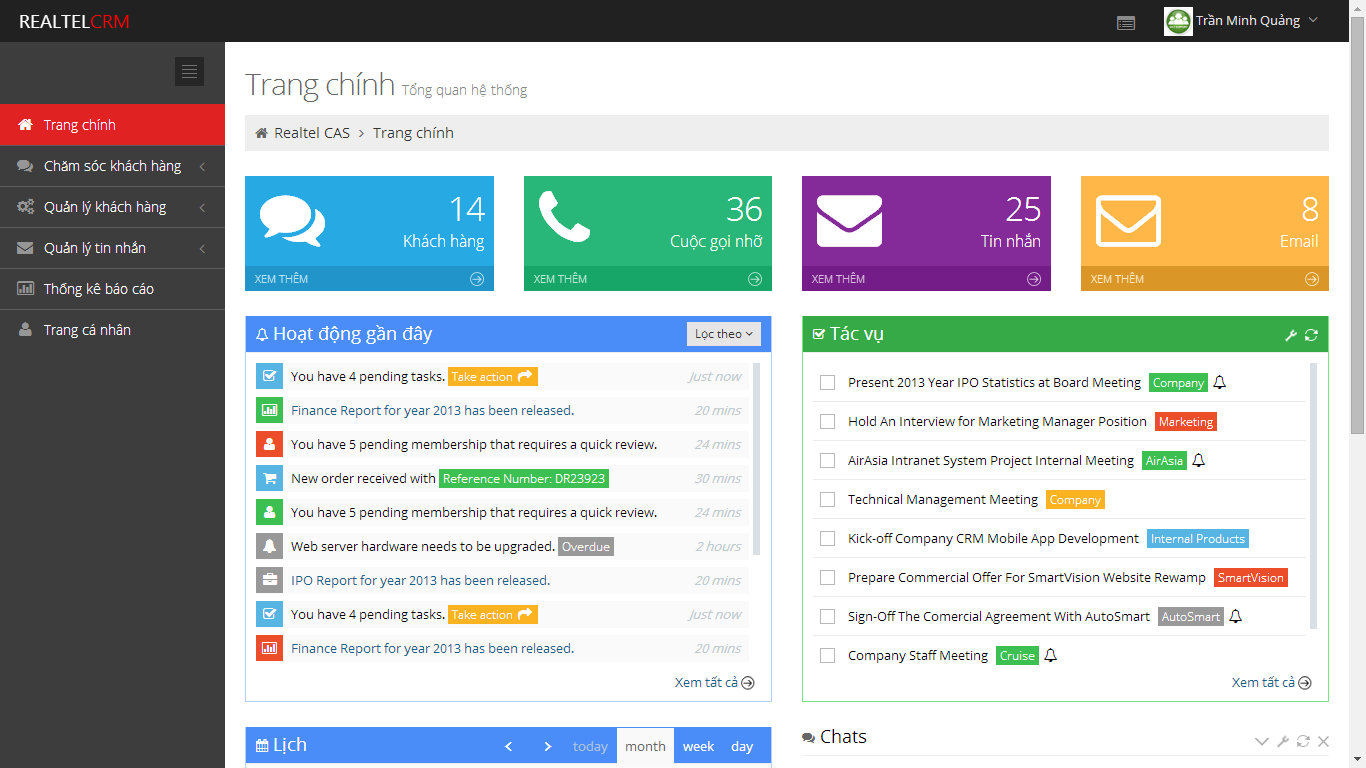Click the wrench icon in Tác vụ panel
Screen dimensions: 1366x768
click(1291, 335)
